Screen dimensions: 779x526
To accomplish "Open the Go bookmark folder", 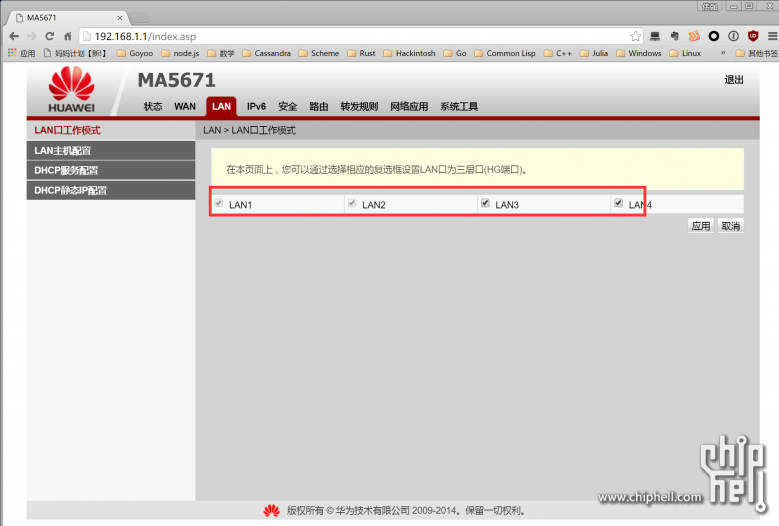I will point(455,53).
